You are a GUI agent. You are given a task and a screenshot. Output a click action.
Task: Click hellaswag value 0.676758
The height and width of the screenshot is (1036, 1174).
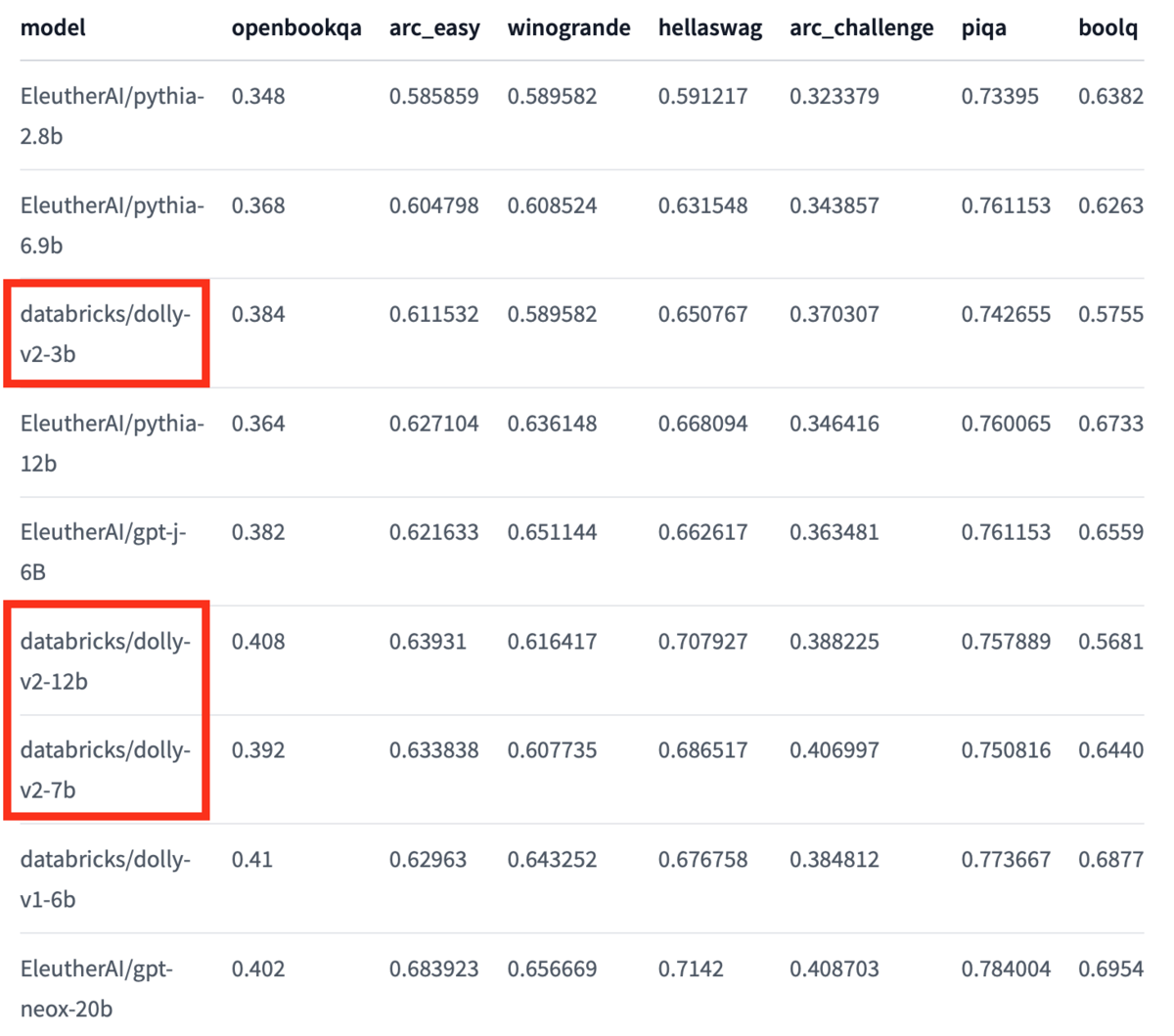703,859
